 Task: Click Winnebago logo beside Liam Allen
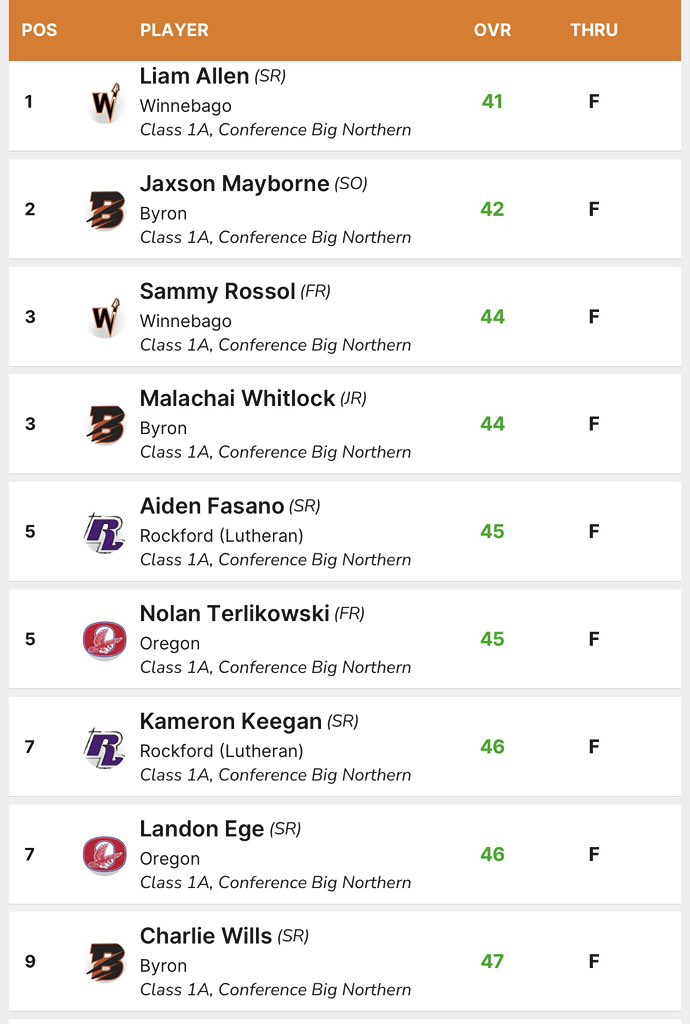(105, 103)
